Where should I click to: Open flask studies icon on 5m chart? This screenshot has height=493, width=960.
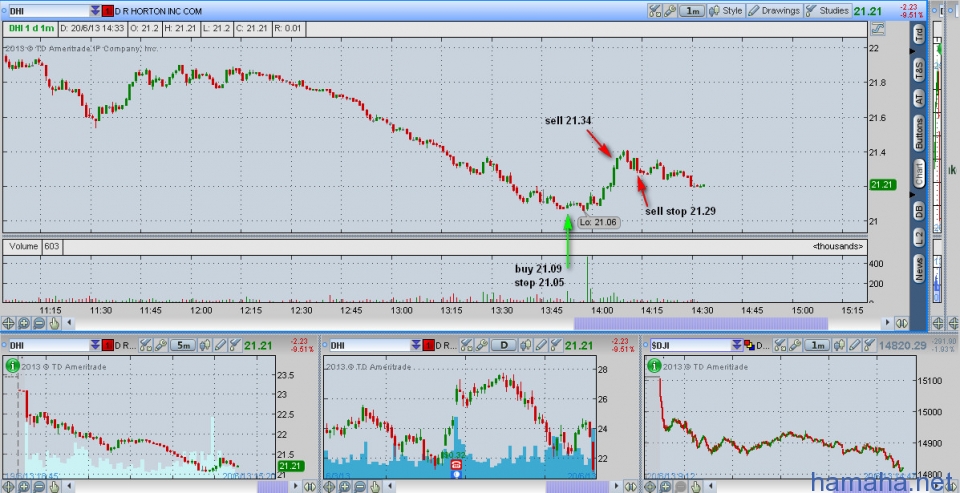[234, 345]
